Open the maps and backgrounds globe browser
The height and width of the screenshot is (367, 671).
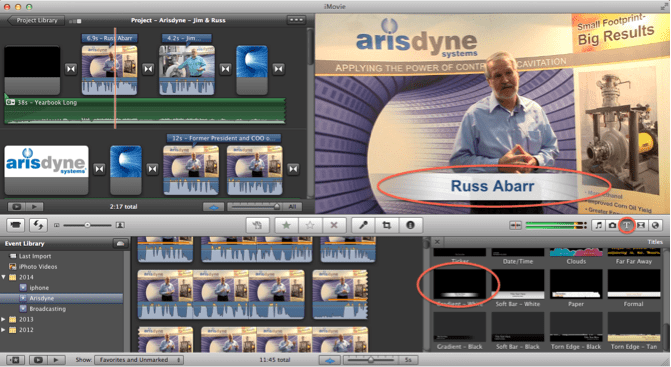[x=655, y=225]
